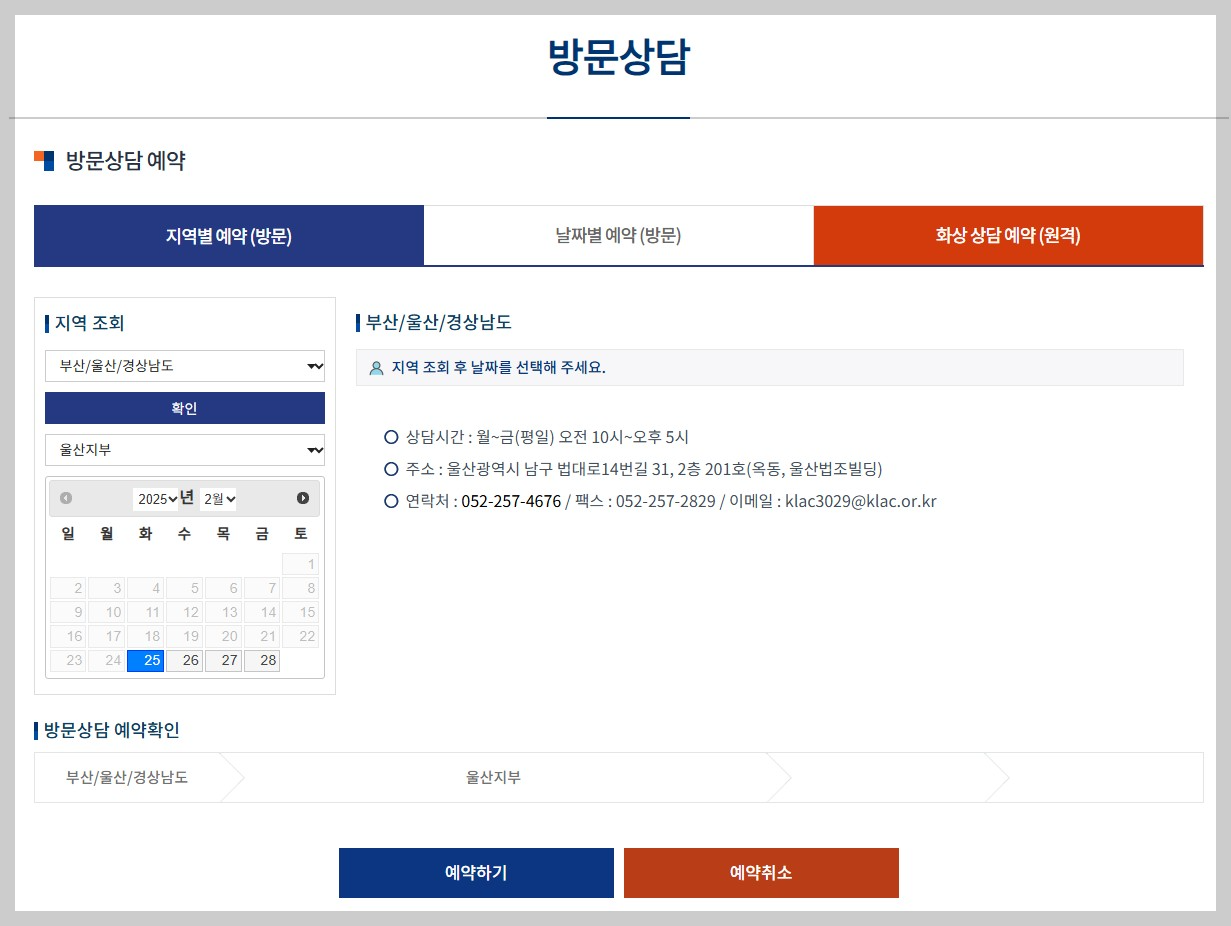Select February 27 on the calendar
This screenshot has height=926, width=1231.
coord(223,661)
